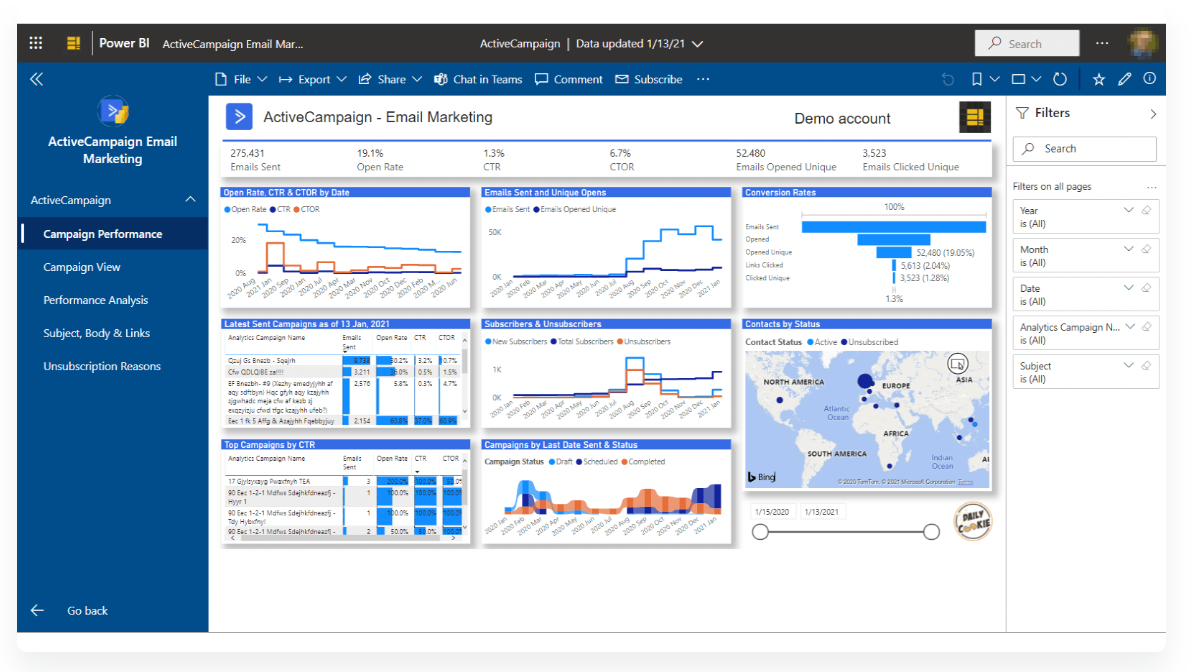Click Chat in Teams button
The image size is (1202, 672).
coord(478,79)
